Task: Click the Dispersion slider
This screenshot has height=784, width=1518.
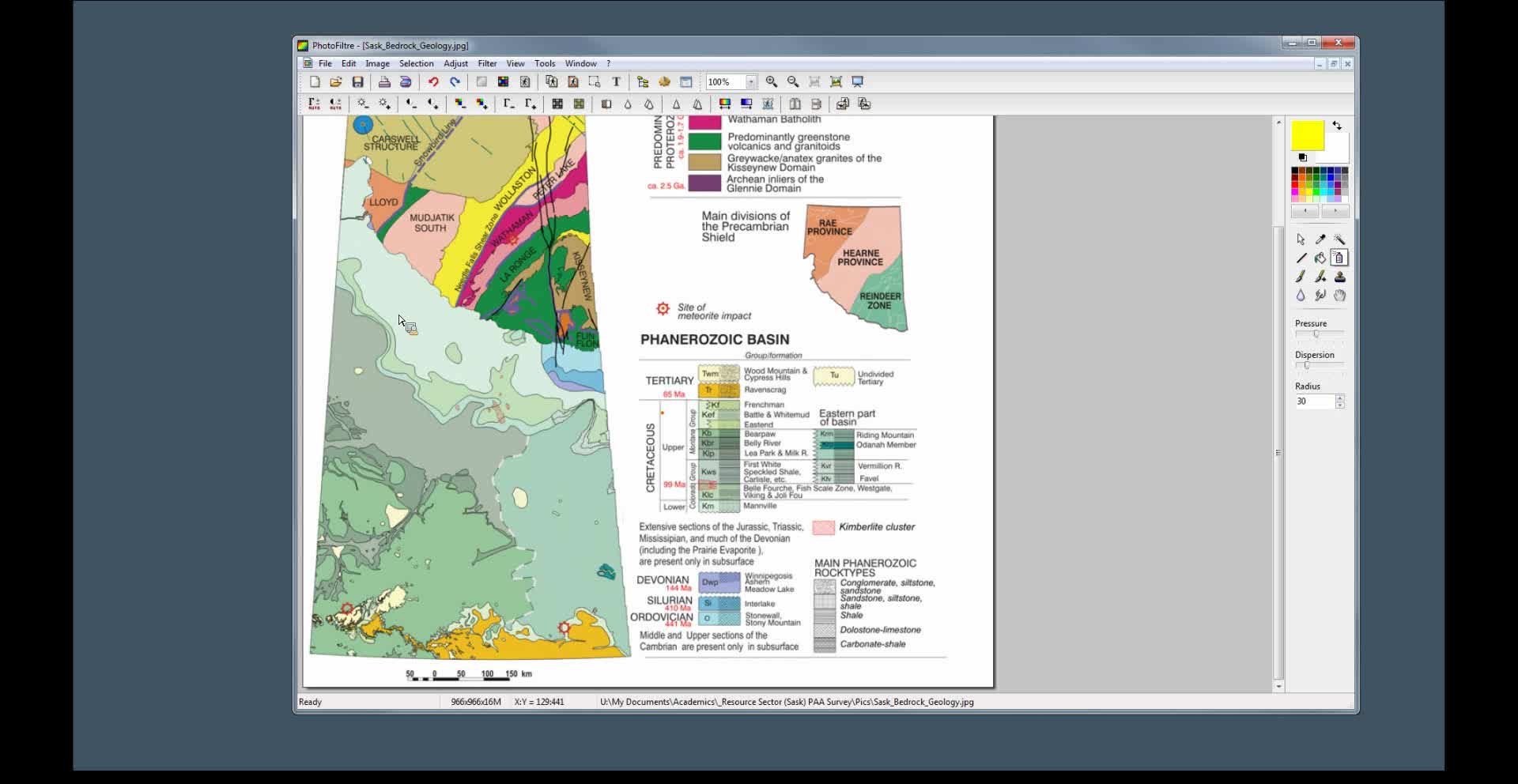Action: pyautogui.click(x=1319, y=366)
